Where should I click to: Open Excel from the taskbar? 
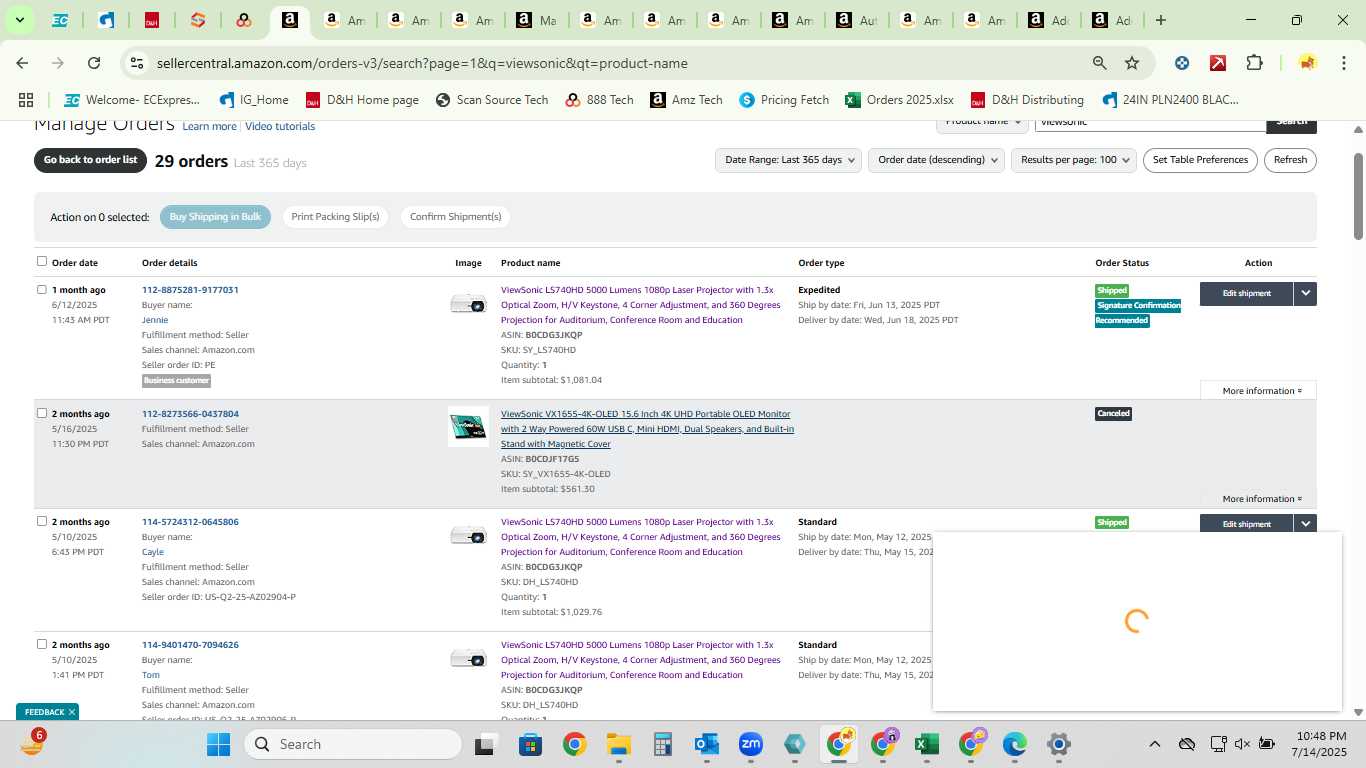(x=927, y=744)
